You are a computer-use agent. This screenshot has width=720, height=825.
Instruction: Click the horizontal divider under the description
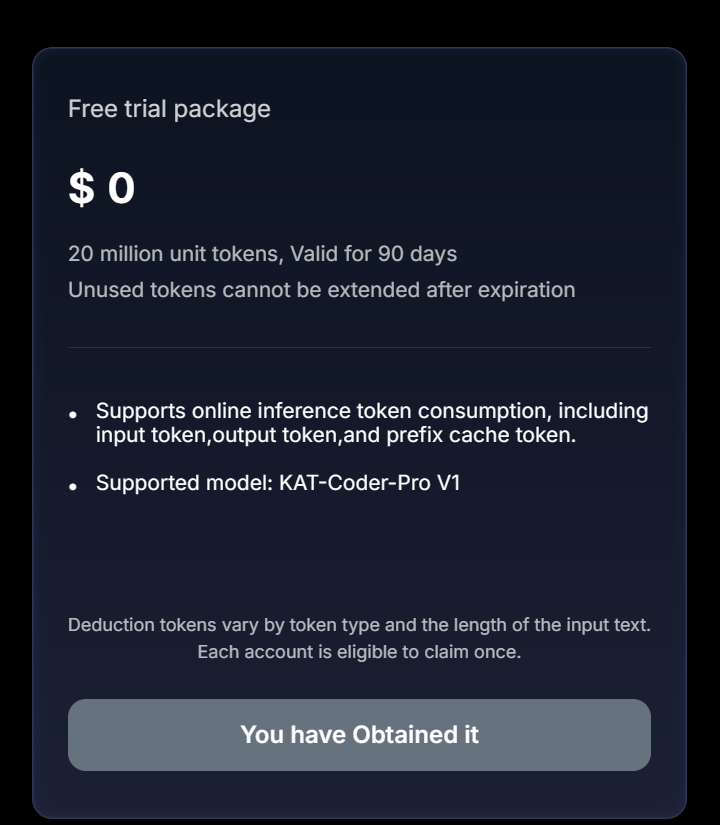click(360, 346)
